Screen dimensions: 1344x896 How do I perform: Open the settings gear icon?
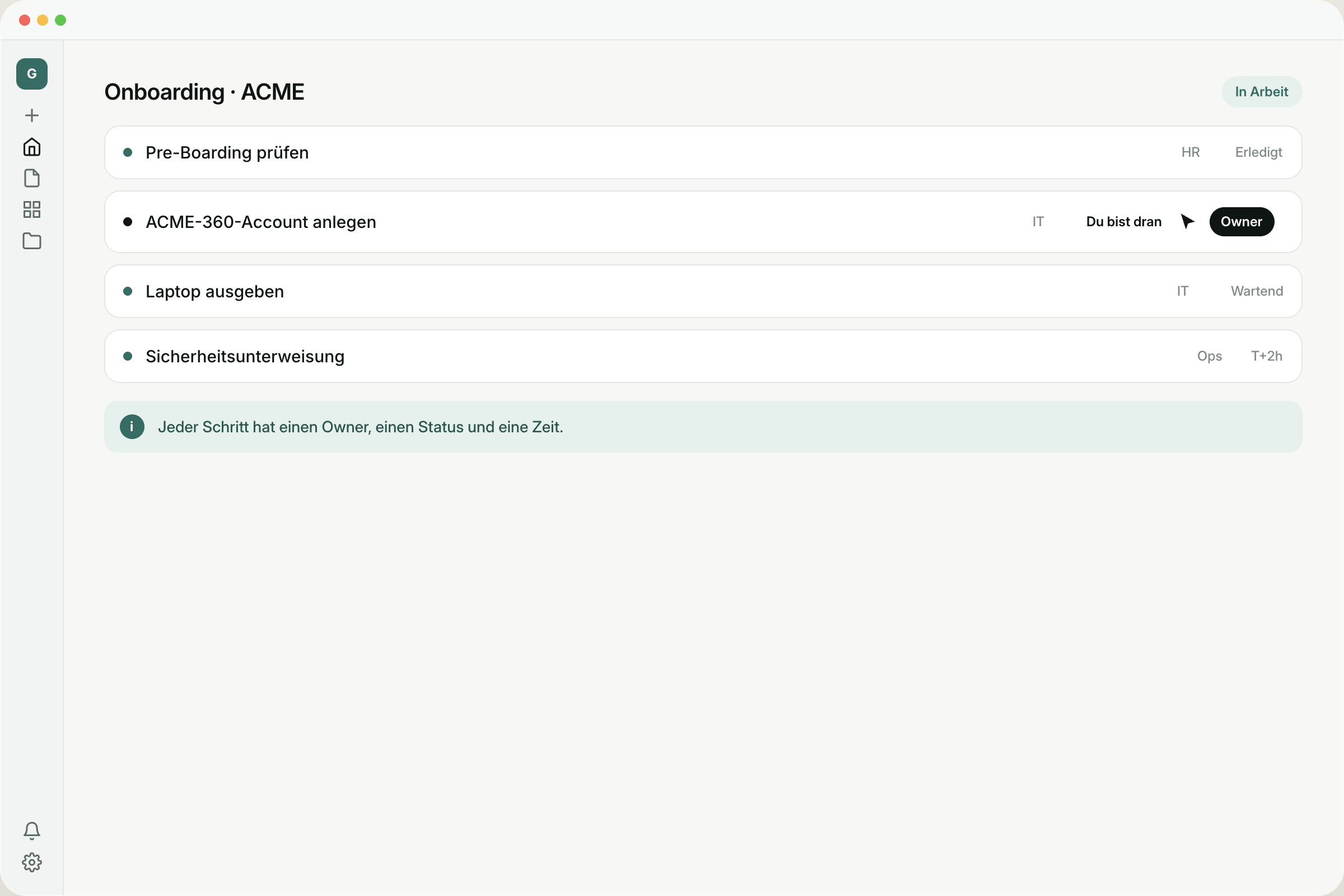click(32, 862)
